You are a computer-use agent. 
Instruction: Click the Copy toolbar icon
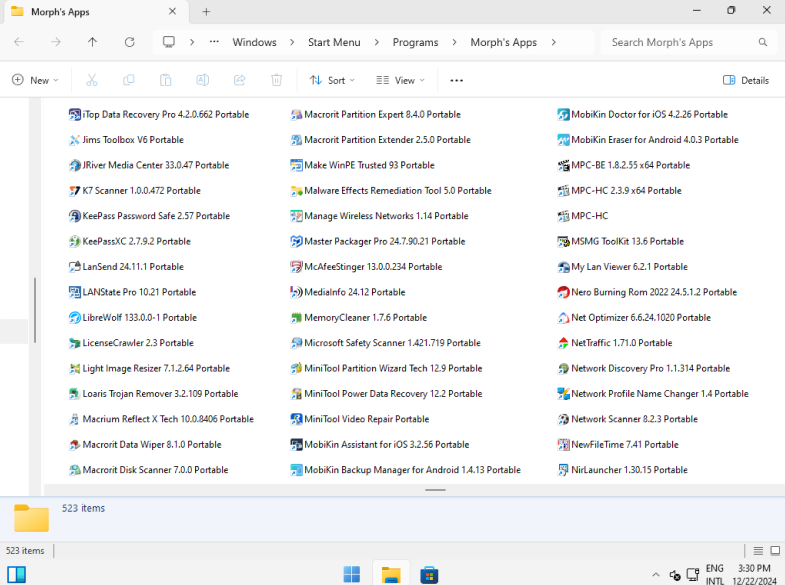tap(129, 80)
